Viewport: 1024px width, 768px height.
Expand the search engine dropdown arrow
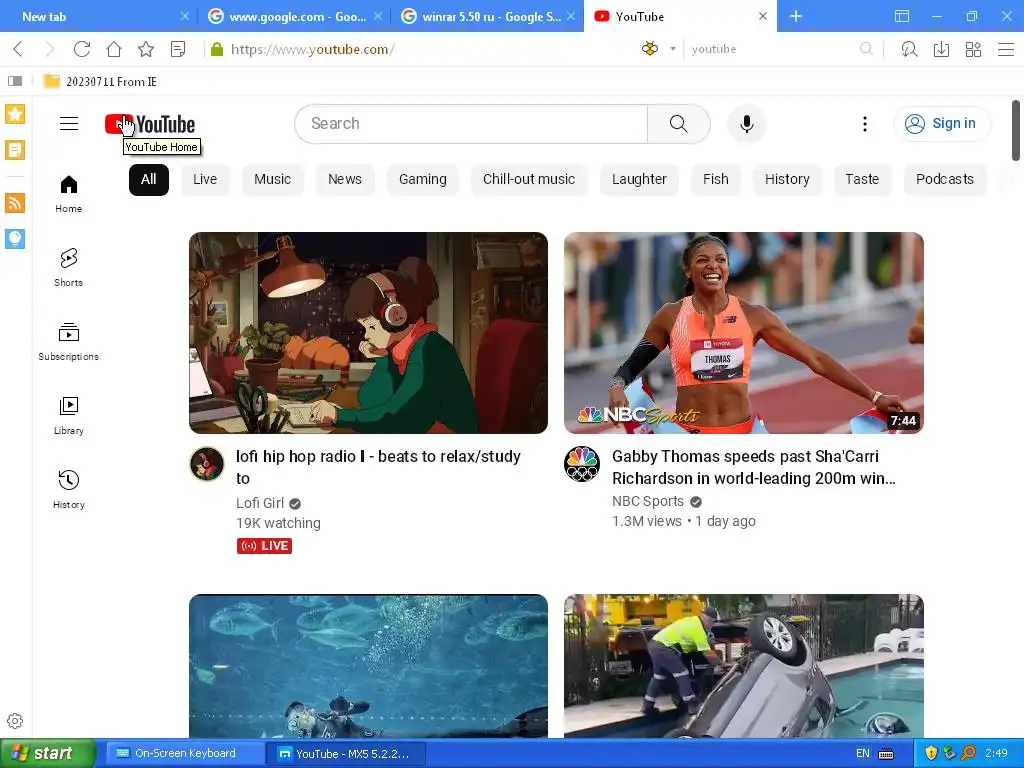tap(673, 49)
